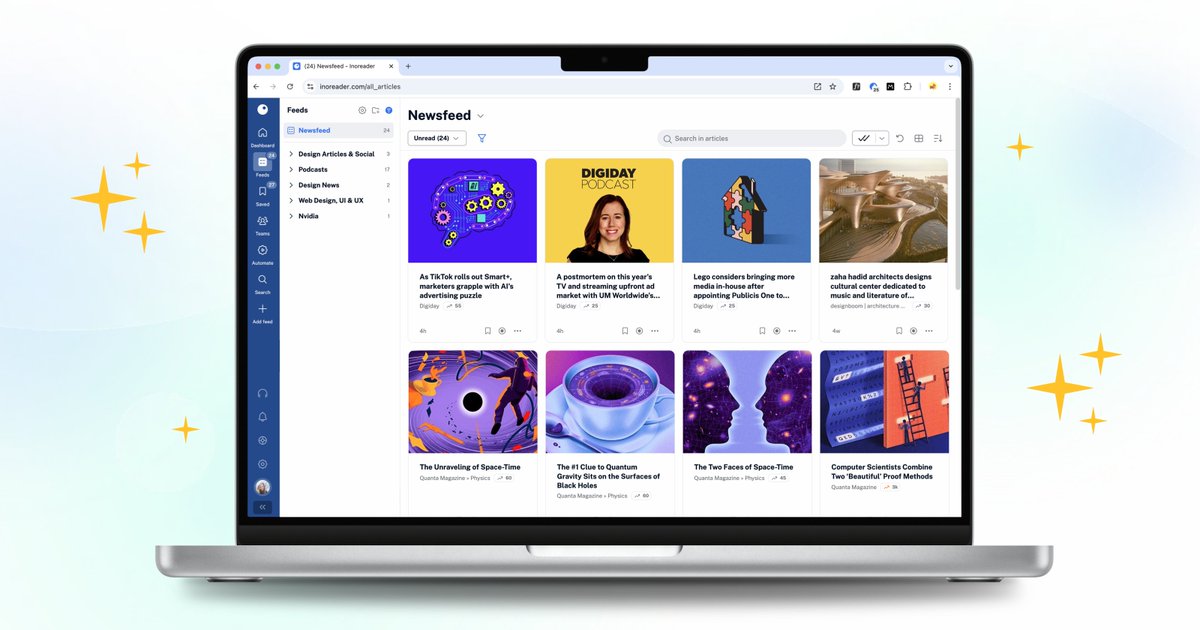
Task: Reload the page with the browser reload button
Action: pos(290,87)
